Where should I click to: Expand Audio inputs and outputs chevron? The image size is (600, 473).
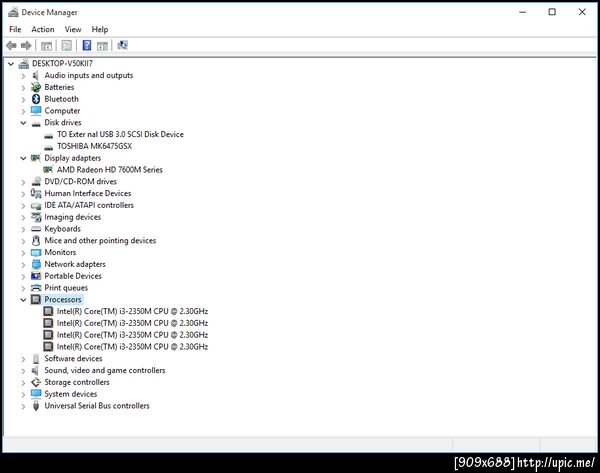point(23,76)
